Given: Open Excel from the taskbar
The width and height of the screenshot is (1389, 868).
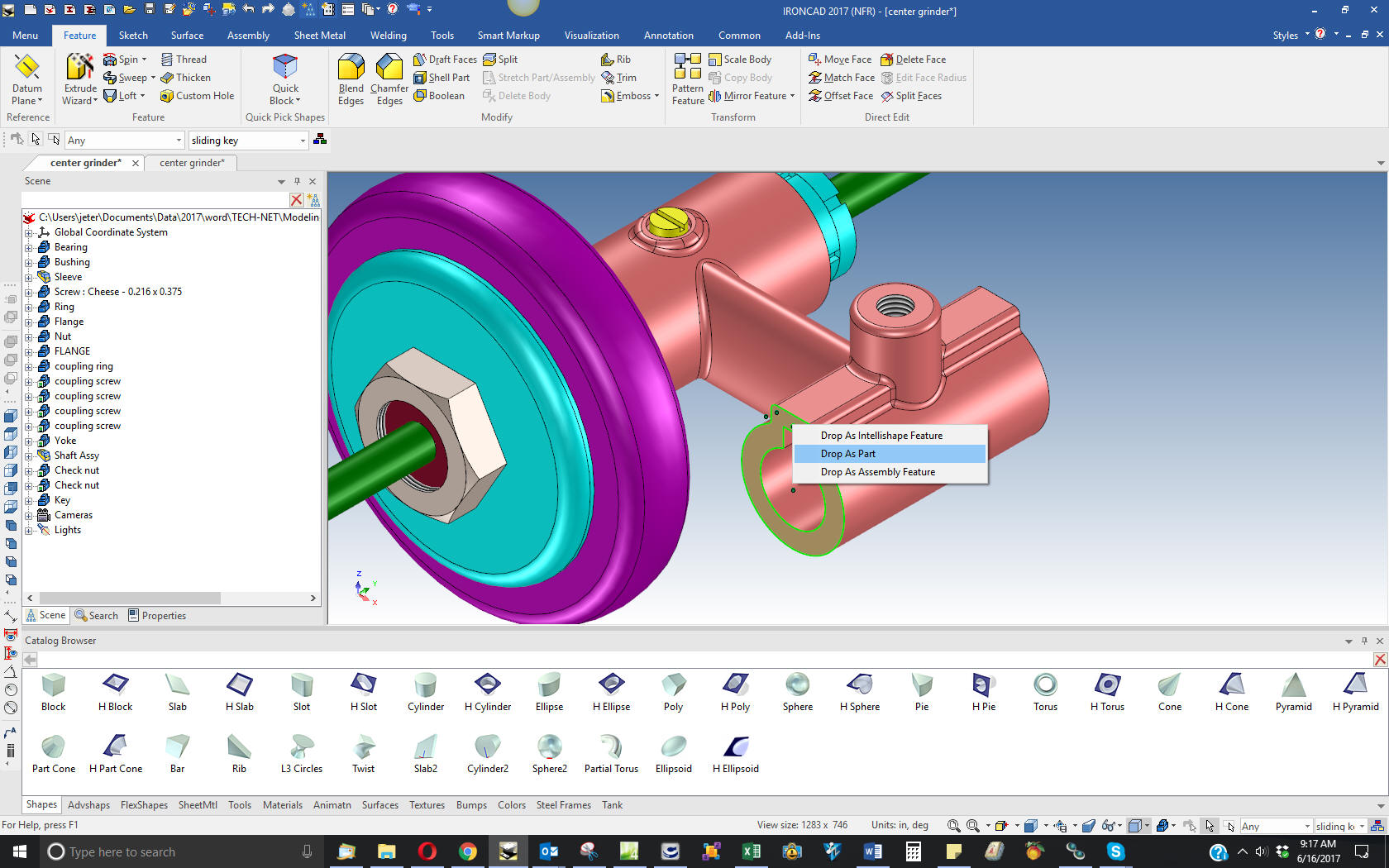Looking at the screenshot, I should (752, 851).
